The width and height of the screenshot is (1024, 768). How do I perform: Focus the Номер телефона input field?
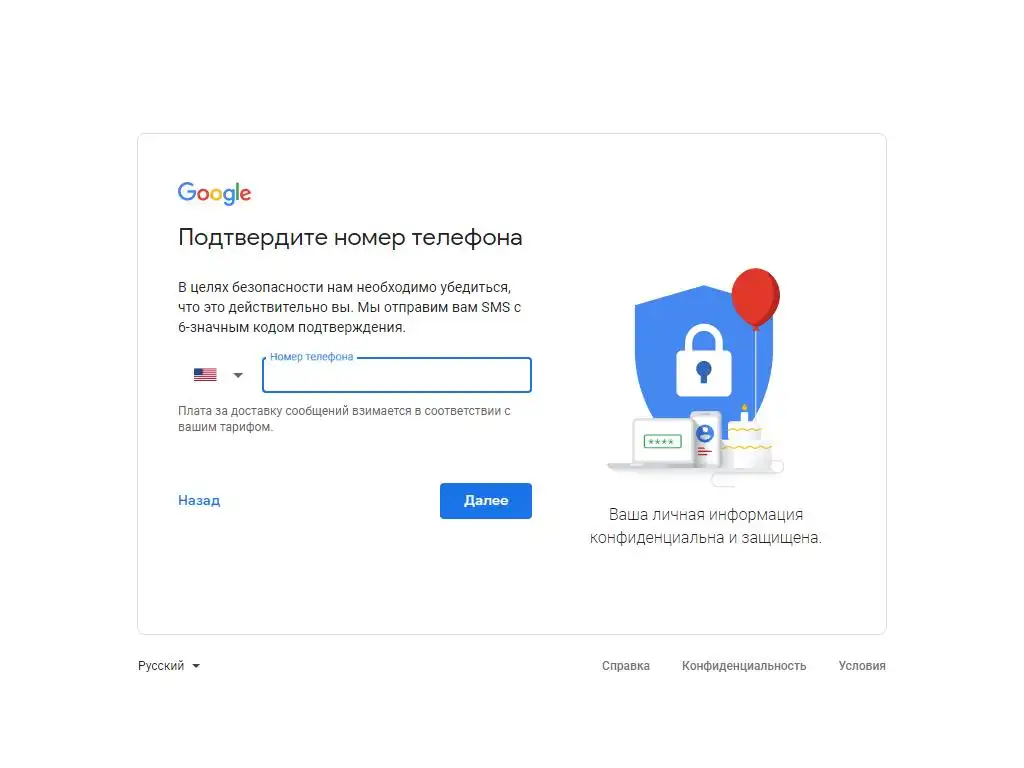click(397, 375)
